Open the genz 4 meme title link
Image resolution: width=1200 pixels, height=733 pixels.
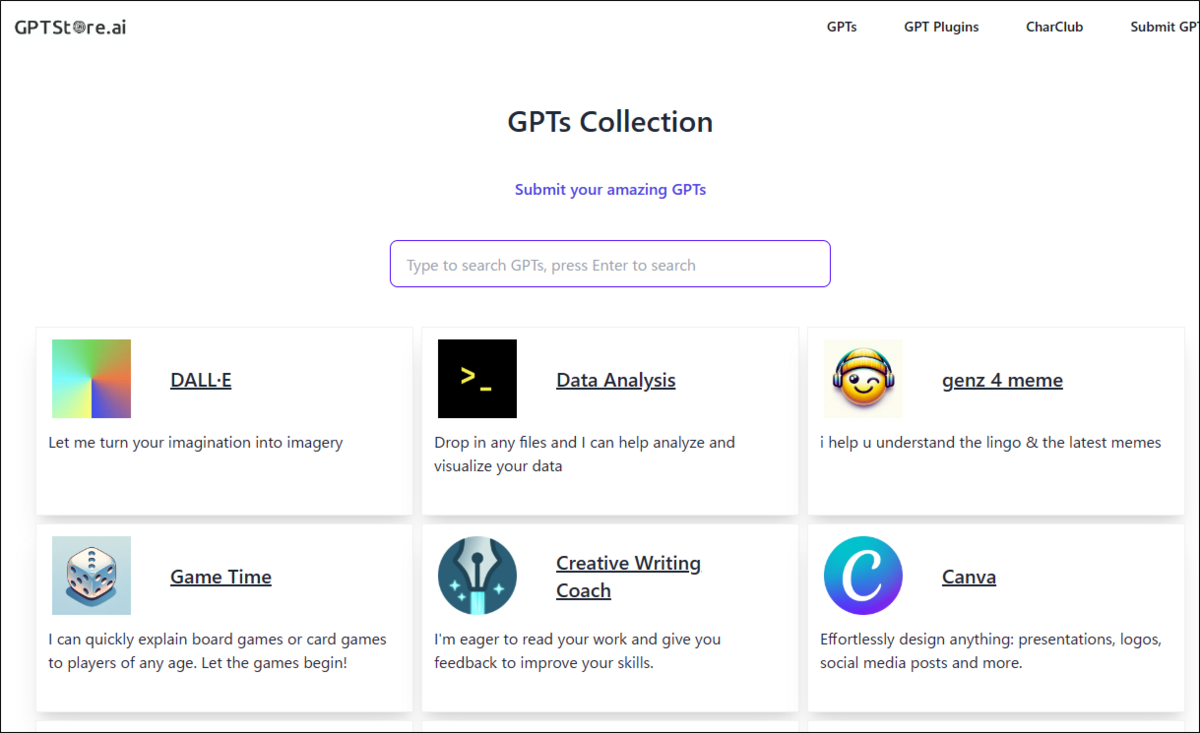[1002, 380]
